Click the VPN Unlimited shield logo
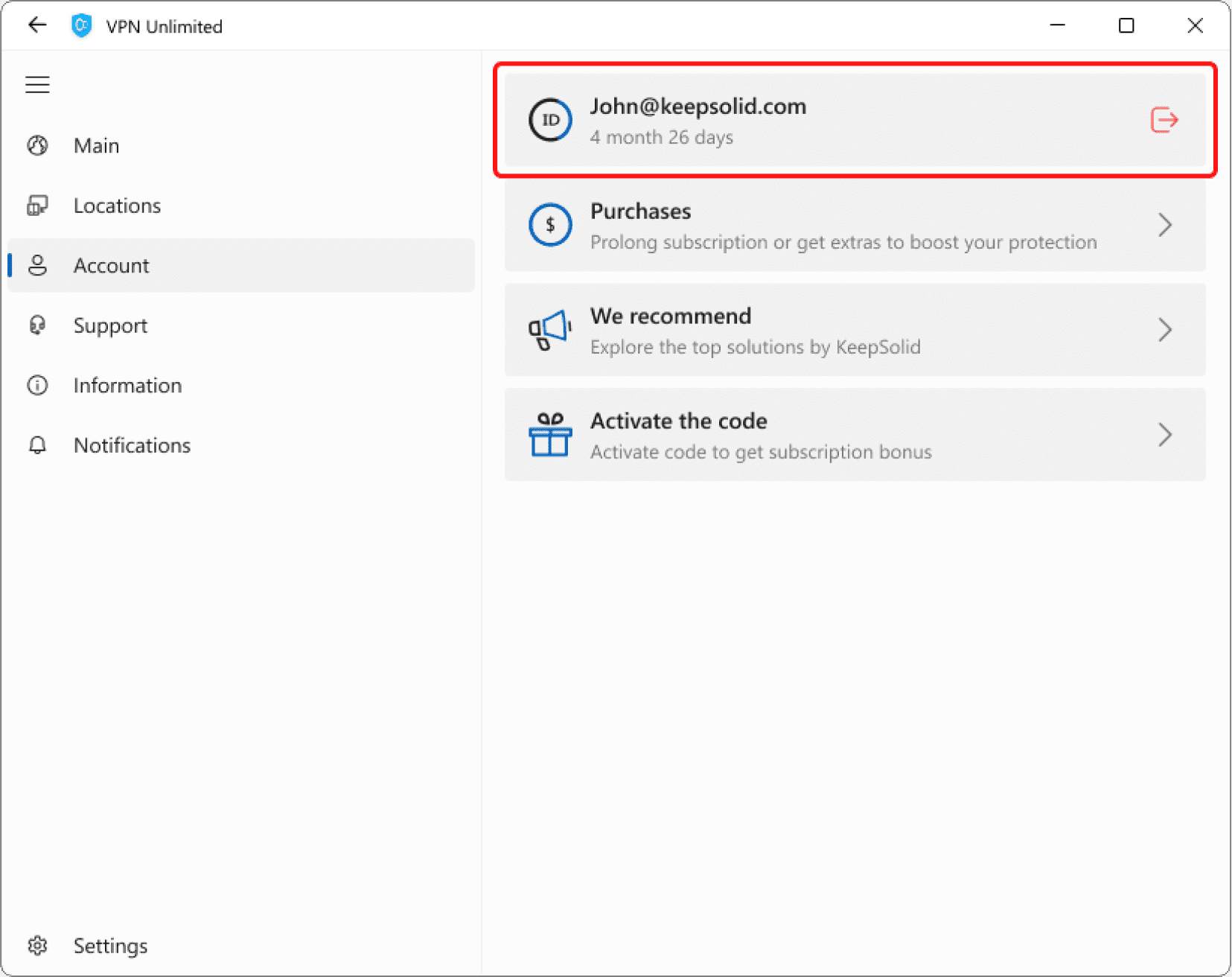Image resolution: width=1232 pixels, height=977 pixels. pyautogui.click(x=81, y=26)
